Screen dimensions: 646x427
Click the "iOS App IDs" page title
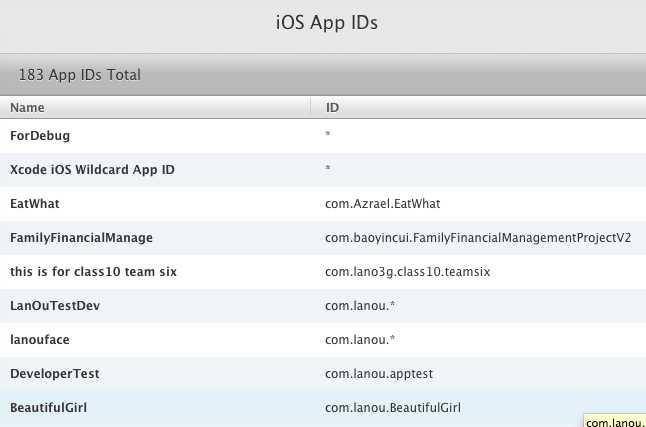(326, 23)
